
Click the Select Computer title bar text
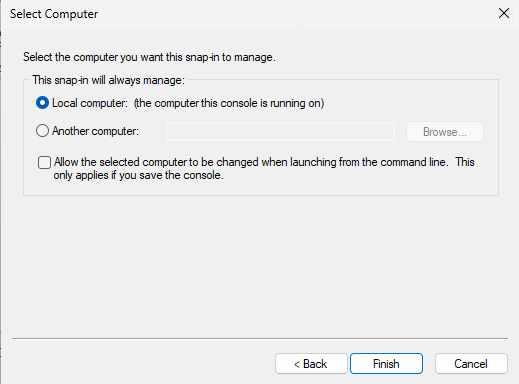pyautogui.click(x=54, y=14)
